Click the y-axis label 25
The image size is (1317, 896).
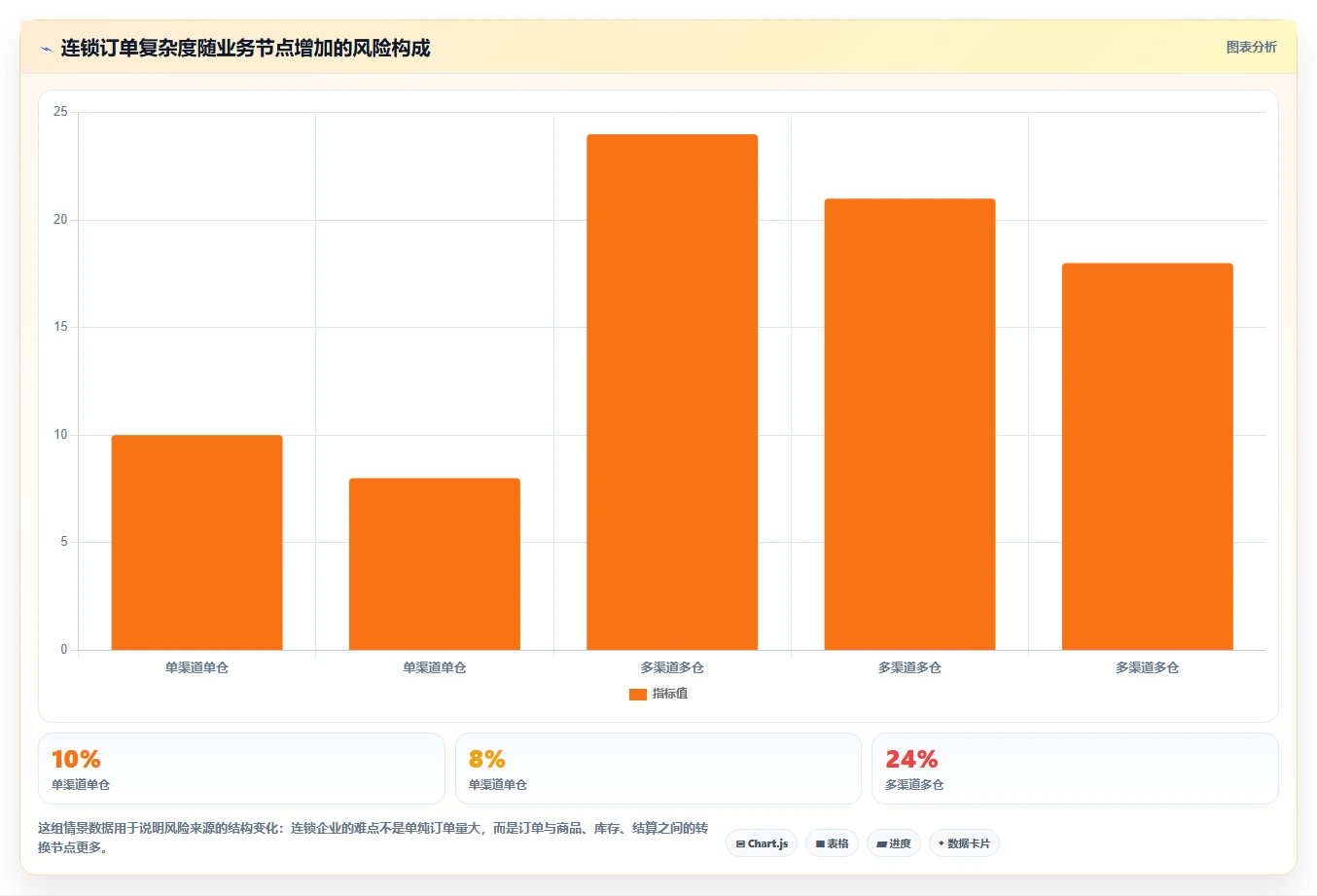pyautogui.click(x=60, y=112)
